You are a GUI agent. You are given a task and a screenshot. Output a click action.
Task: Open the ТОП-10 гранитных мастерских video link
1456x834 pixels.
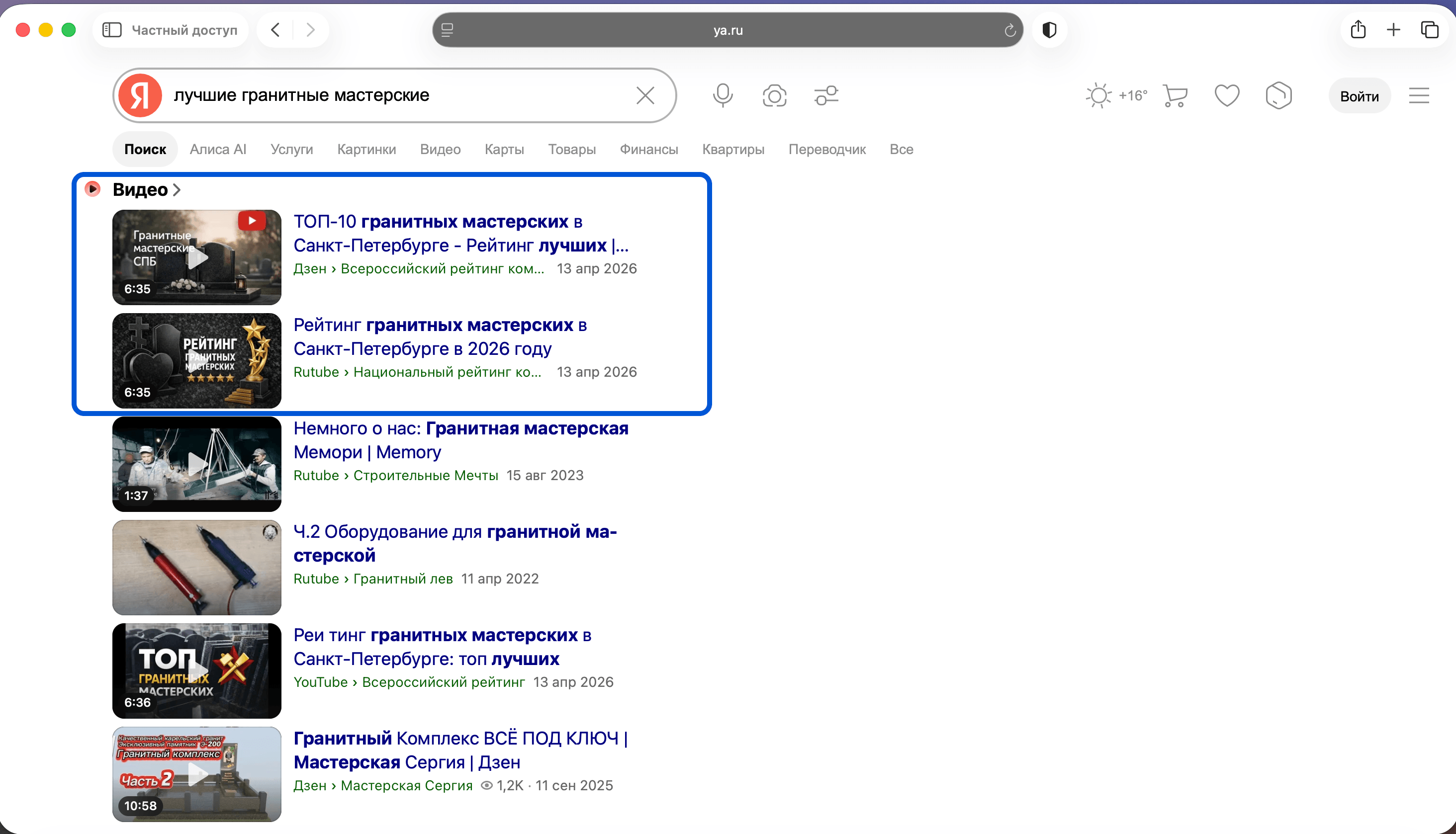tap(461, 233)
